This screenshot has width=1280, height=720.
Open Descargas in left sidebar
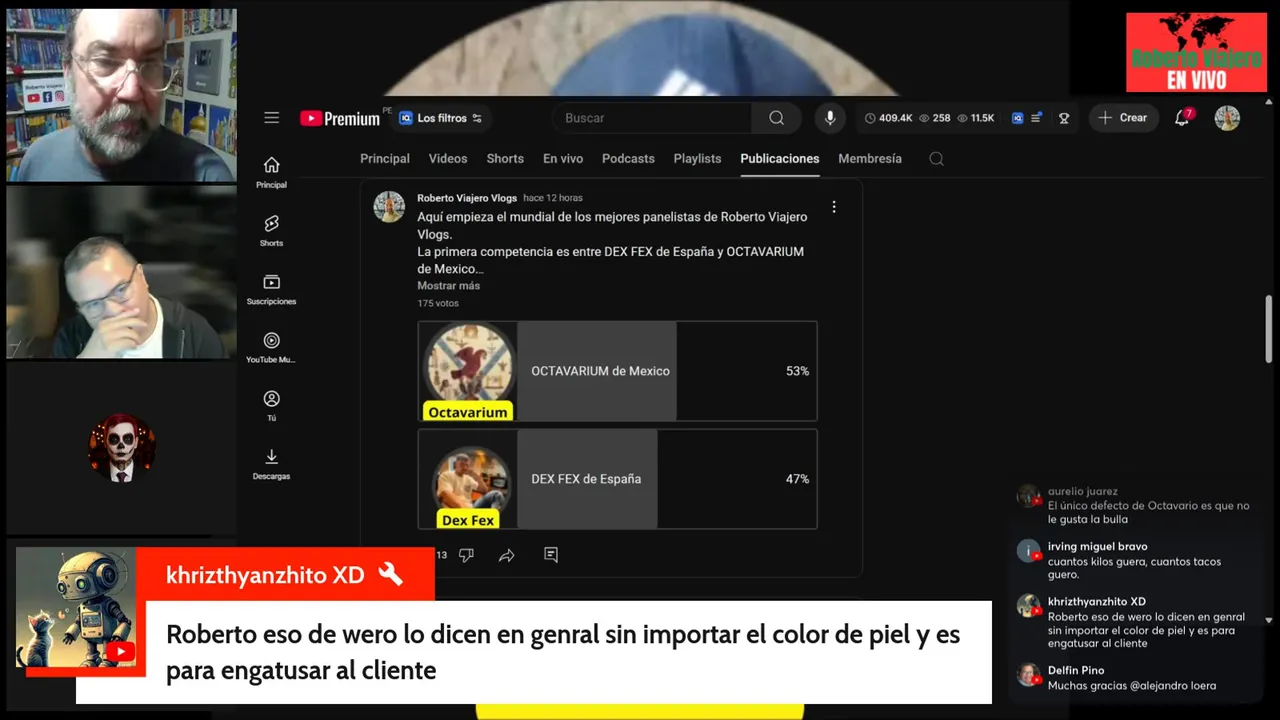[x=271, y=464]
